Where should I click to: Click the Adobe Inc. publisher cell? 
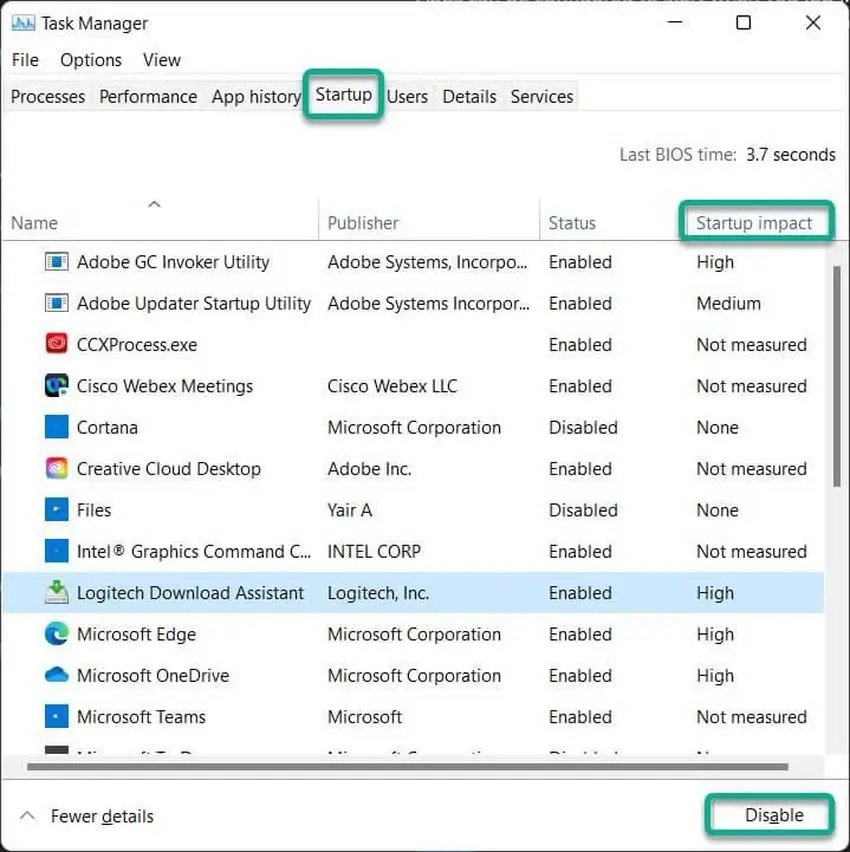point(369,468)
